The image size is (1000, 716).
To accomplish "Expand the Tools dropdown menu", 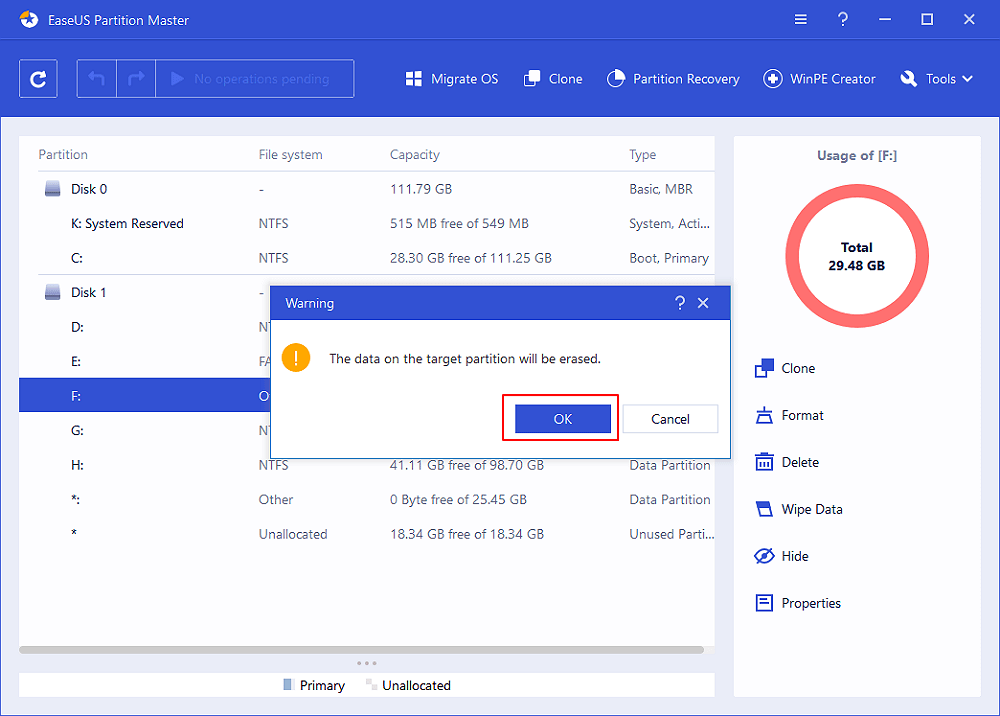I will click(936, 79).
